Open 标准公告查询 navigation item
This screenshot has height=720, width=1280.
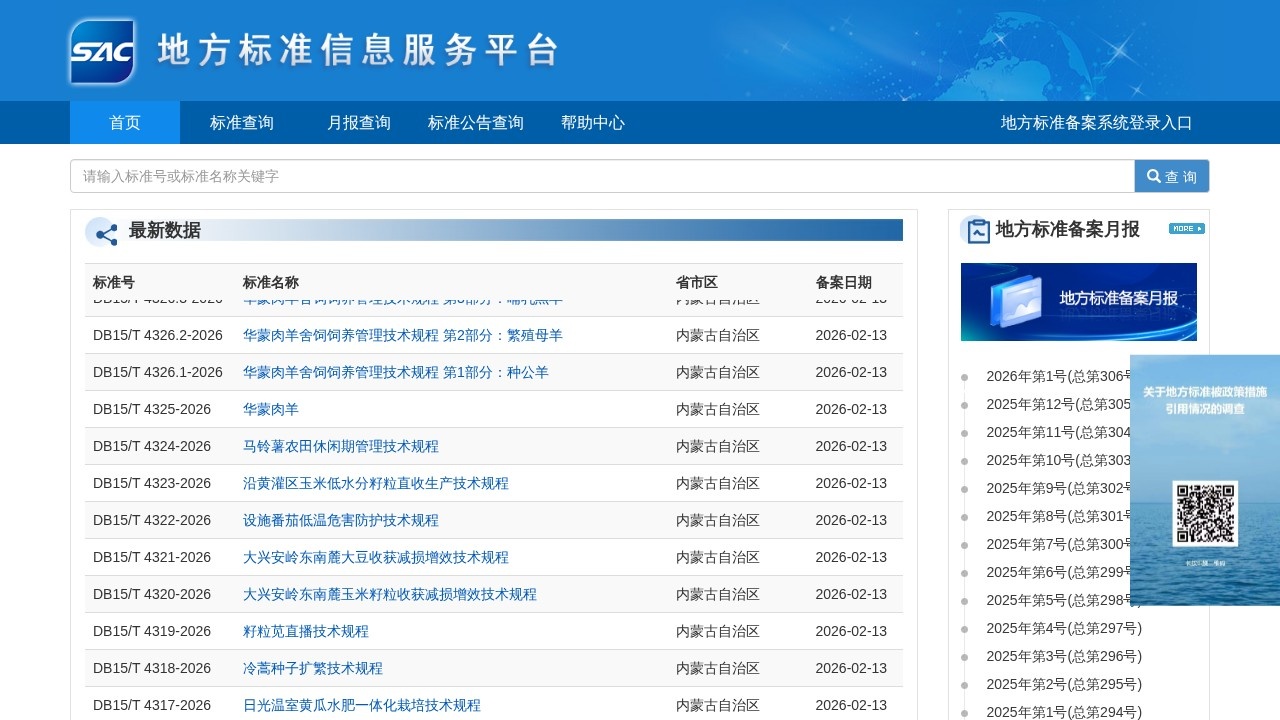click(x=476, y=123)
